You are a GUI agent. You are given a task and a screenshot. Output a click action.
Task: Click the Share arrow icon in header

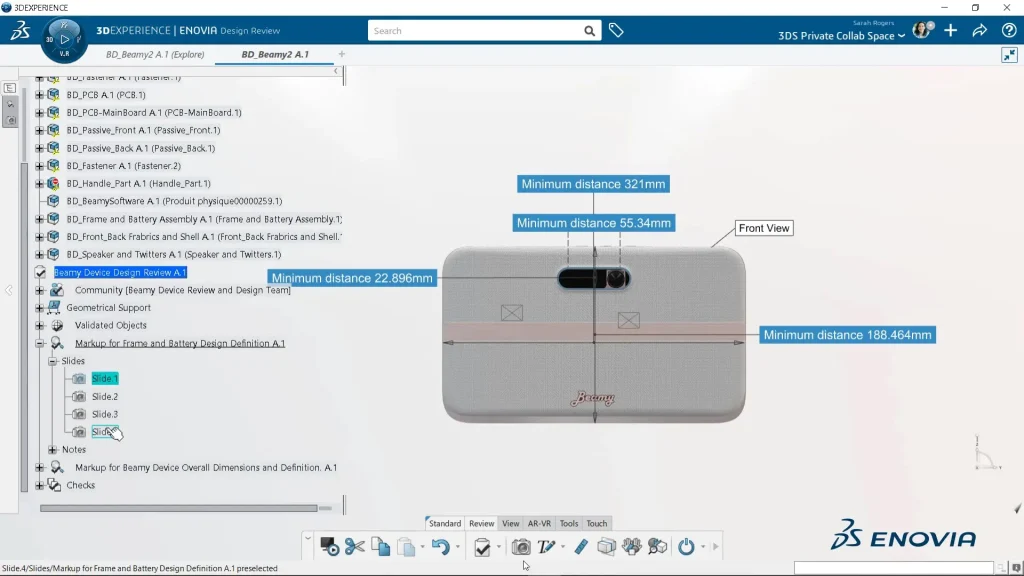[x=979, y=30]
